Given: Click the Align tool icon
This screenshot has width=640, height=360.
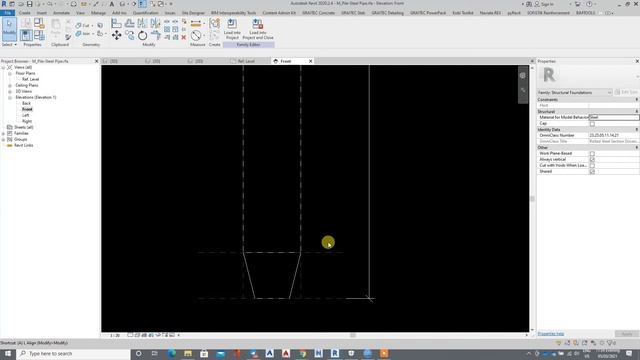Looking at the screenshot, I should pos(116,23).
